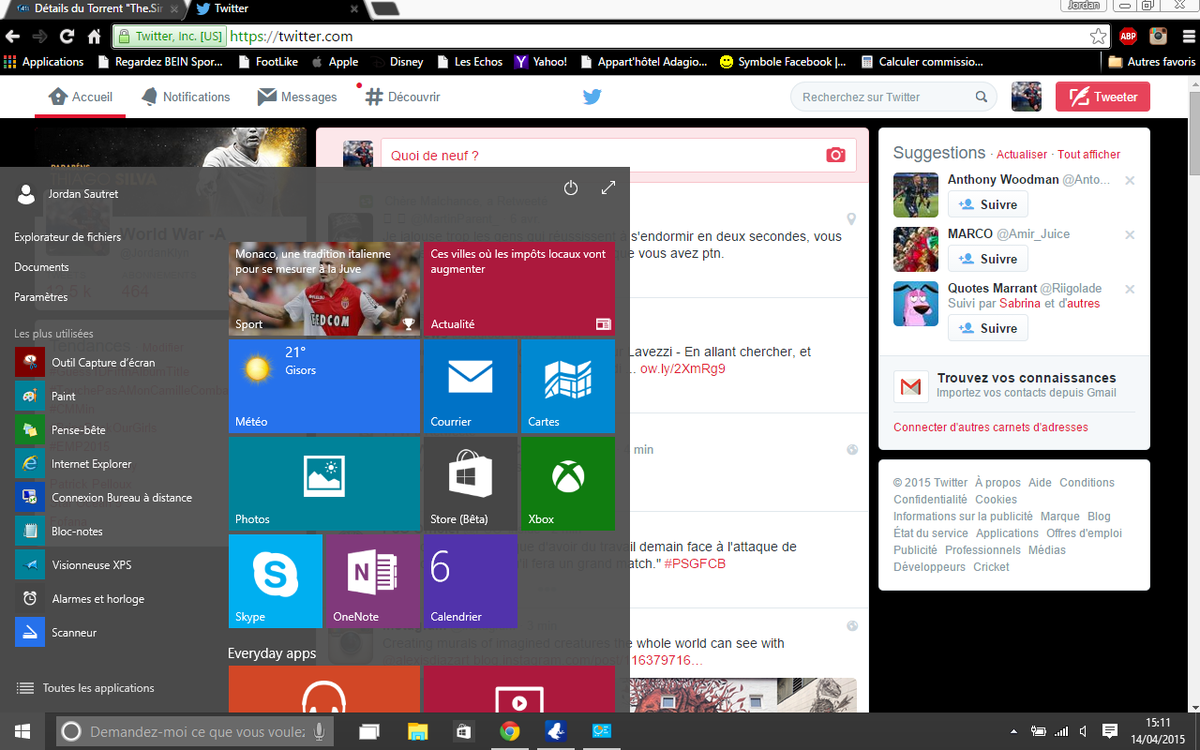Open the Store (Bêta) tile
This screenshot has width=1200, height=750.
pos(470,483)
